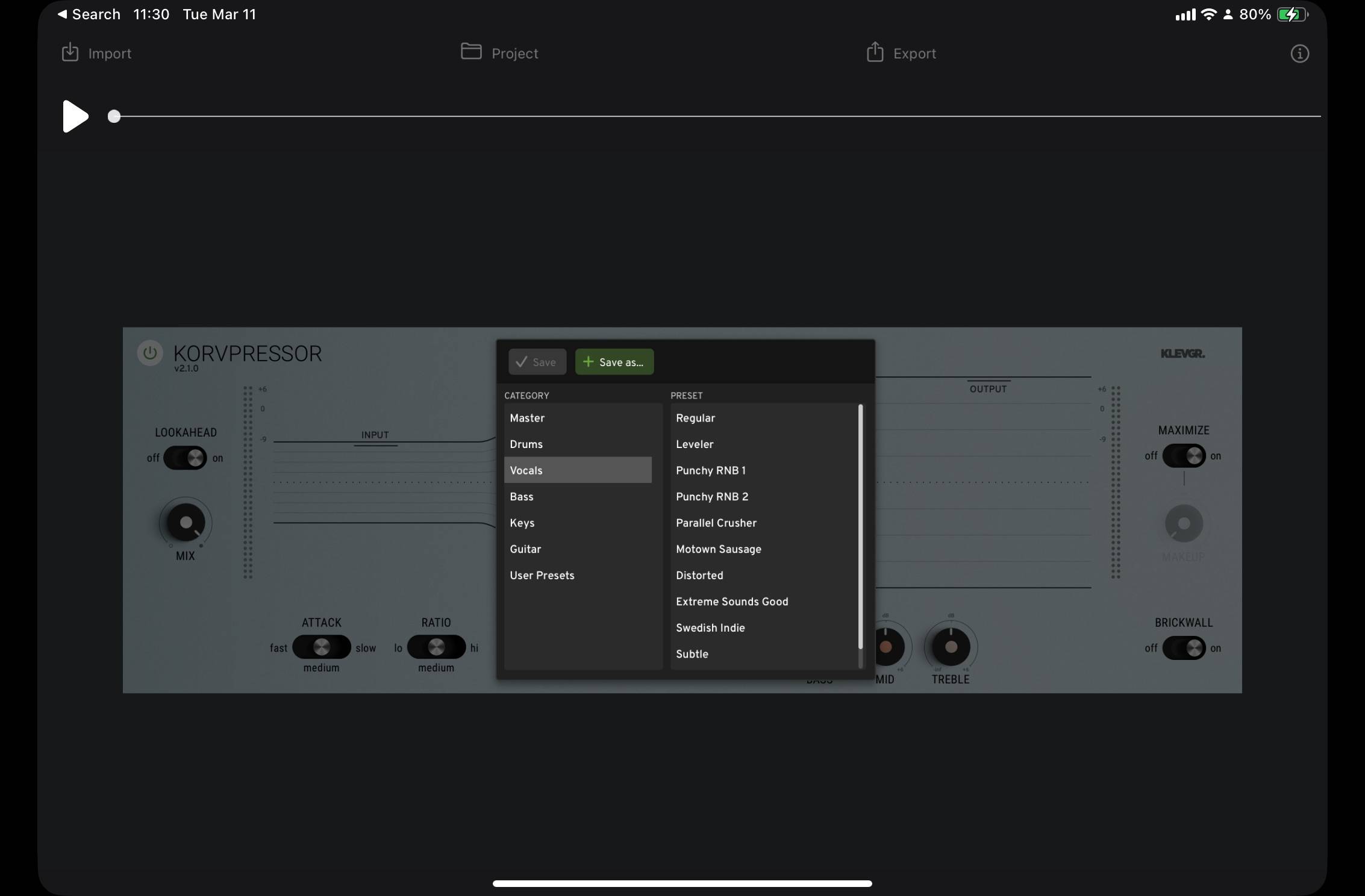Start playback with the play button
This screenshot has height=896, width=1365.
point(75,116)
